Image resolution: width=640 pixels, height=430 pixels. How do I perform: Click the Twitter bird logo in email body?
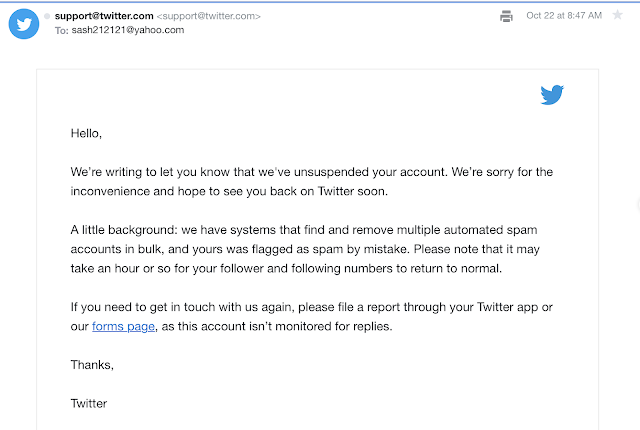552,95
